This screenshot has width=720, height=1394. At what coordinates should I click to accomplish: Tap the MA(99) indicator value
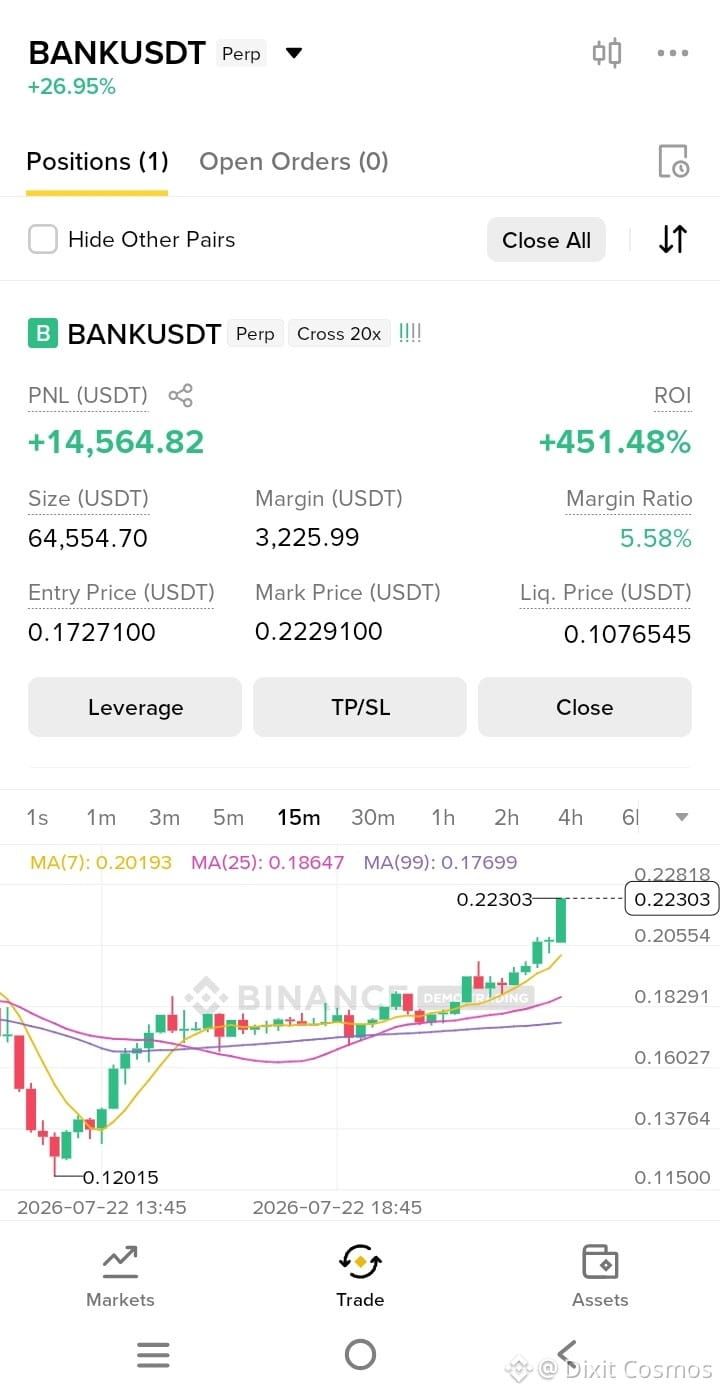coord(440,861)
